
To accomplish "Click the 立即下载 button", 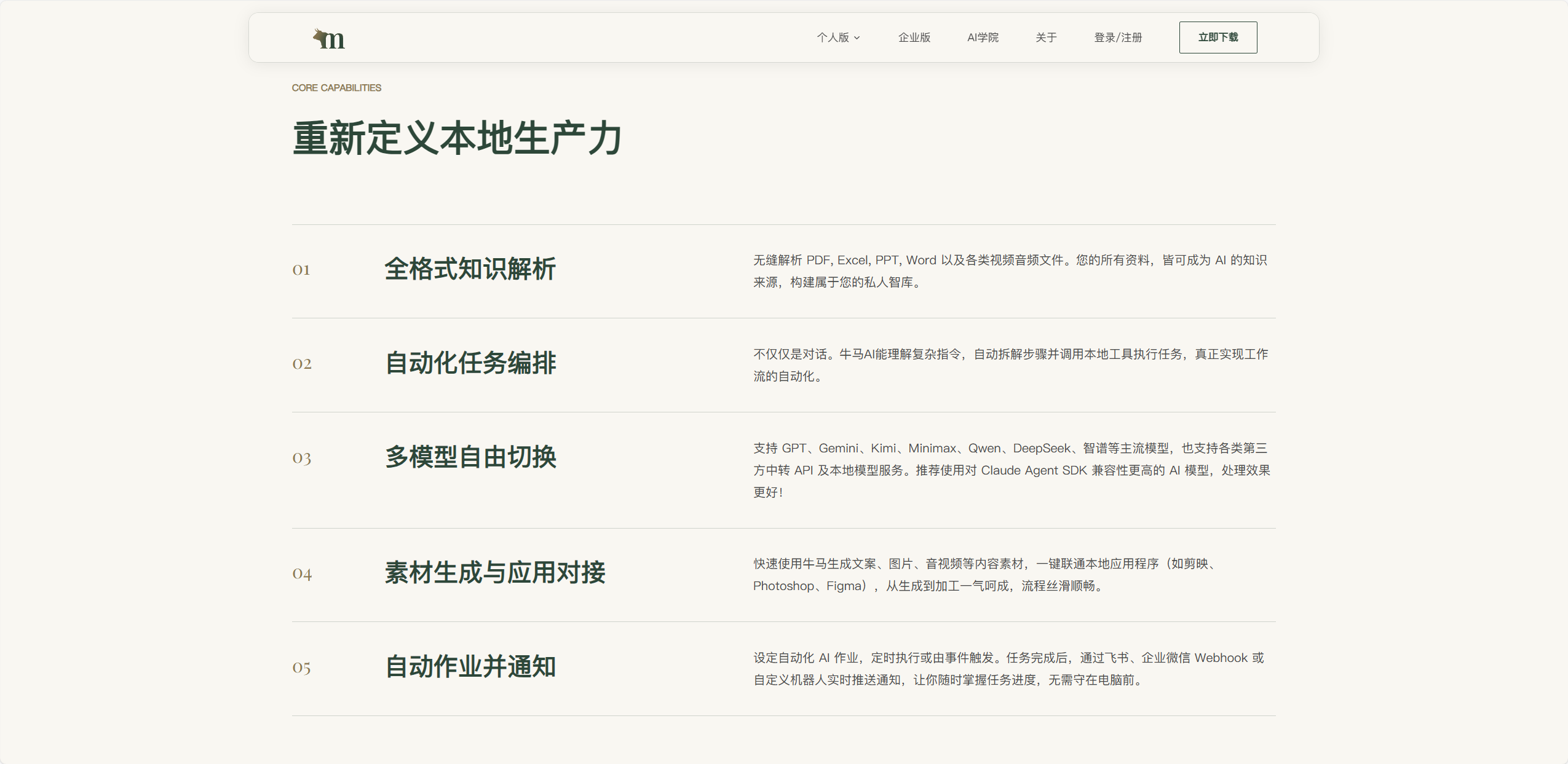I will point(1218,37).
